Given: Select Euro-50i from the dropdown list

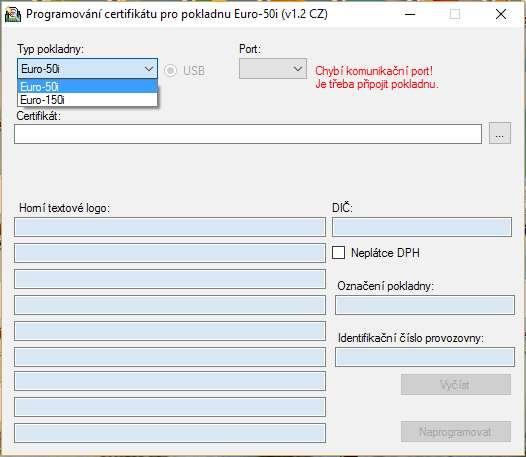Looking at the screenshot, I should coord(87,87).
